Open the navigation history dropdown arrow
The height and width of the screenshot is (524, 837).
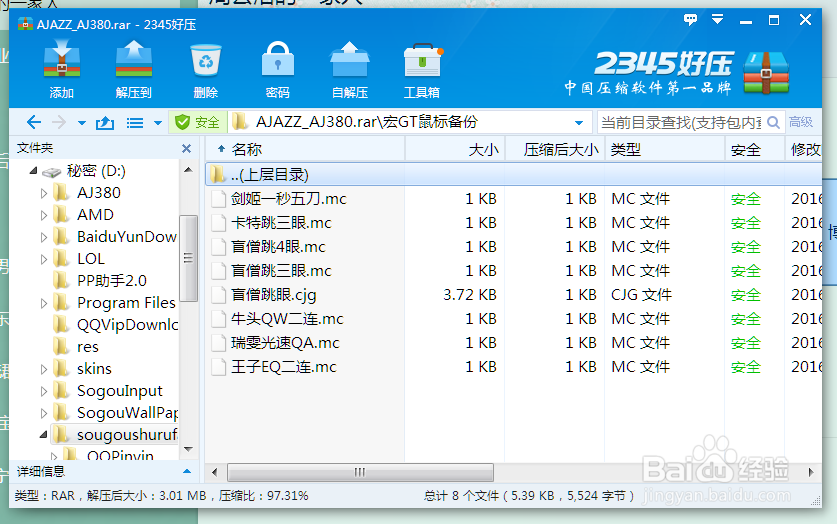(x=82, y=123)
